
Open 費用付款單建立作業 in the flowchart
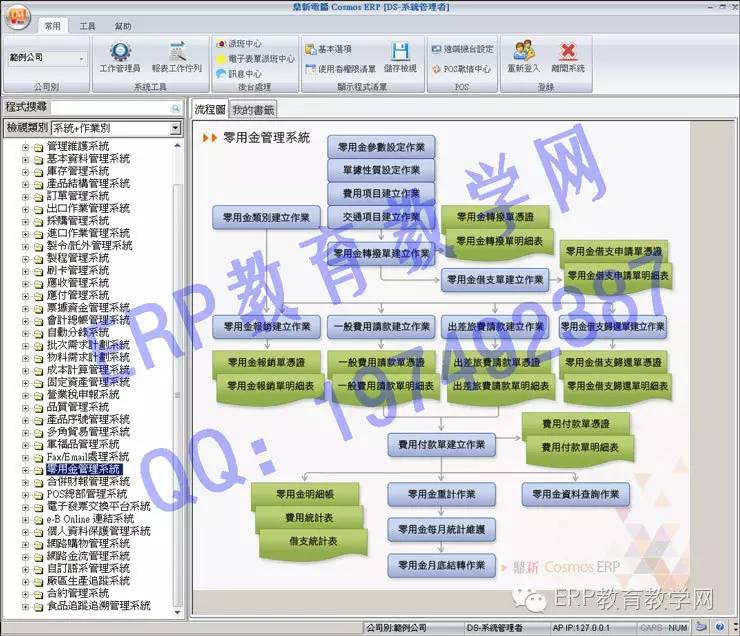[x=441, y=444]
